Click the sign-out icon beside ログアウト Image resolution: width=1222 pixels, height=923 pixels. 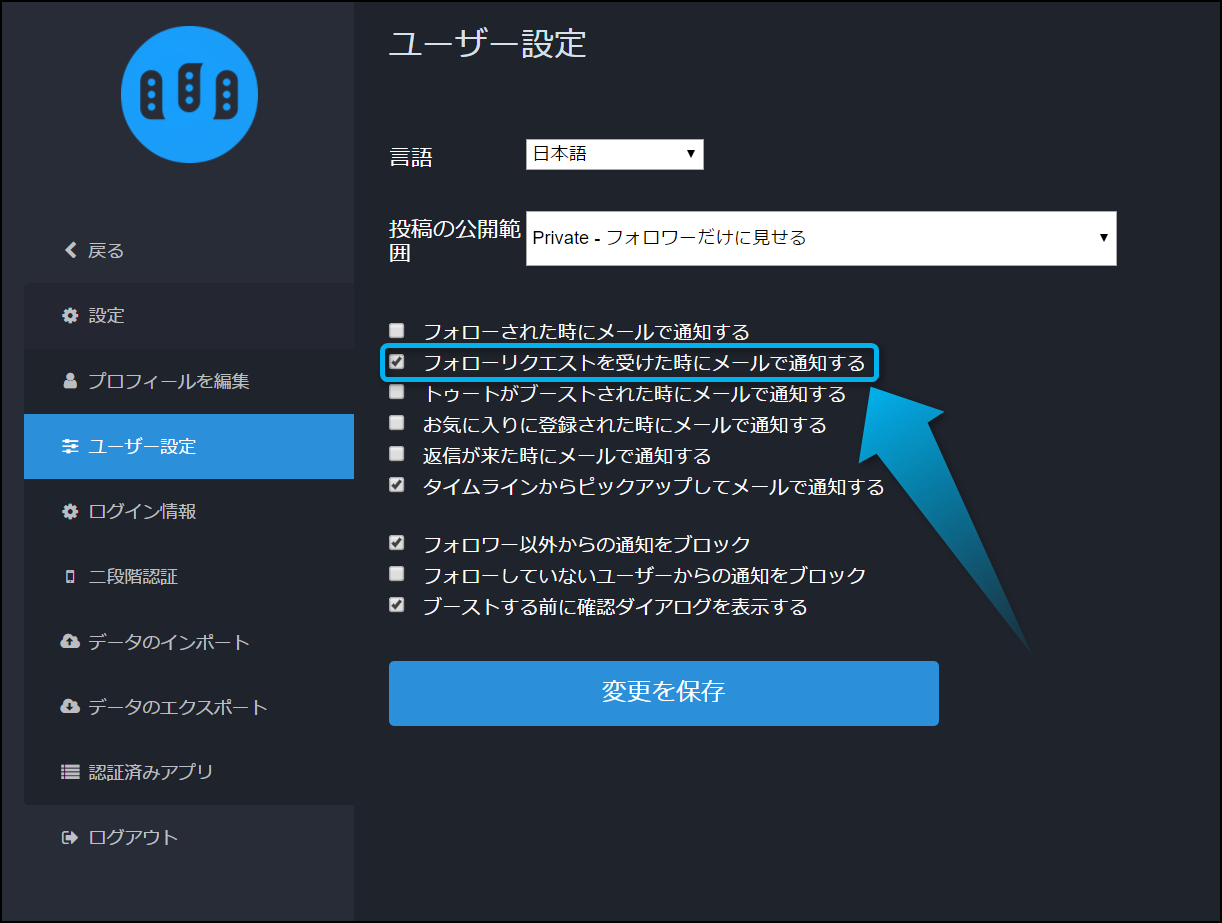pyautogui.click(x=70, y=837)
